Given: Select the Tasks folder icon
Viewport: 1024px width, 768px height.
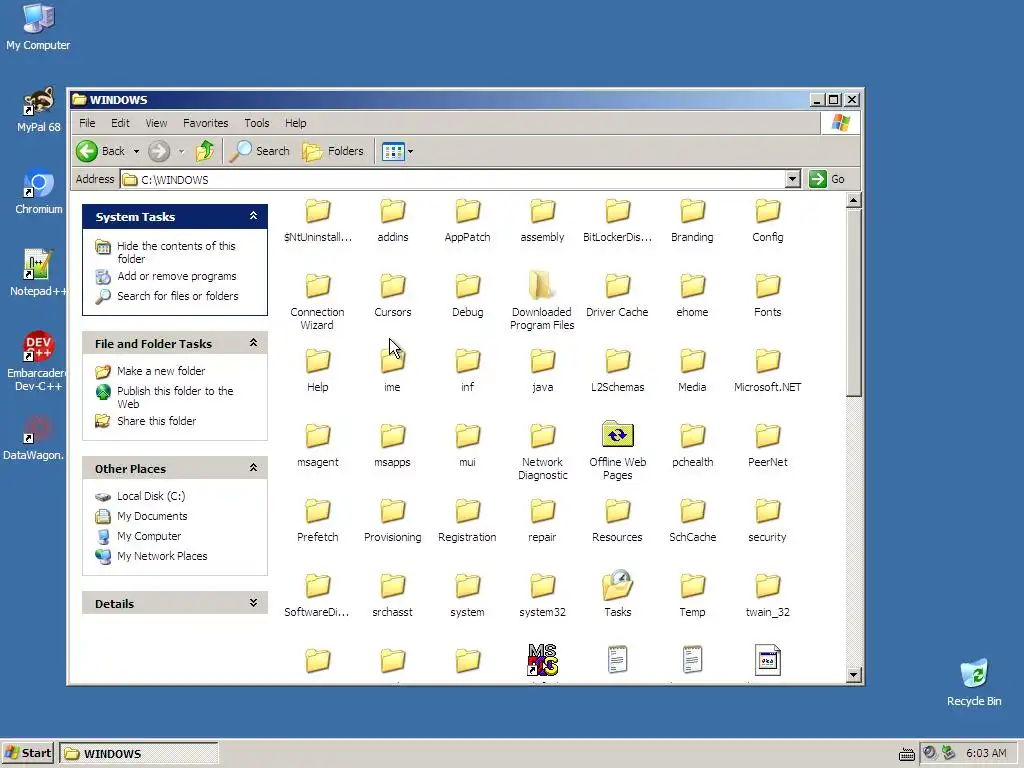Looking at the screenshot, I should [618, 585].
